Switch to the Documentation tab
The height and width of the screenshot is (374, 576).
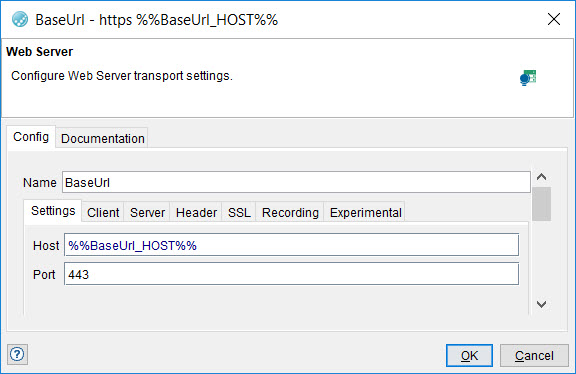(x=102, y=139)
